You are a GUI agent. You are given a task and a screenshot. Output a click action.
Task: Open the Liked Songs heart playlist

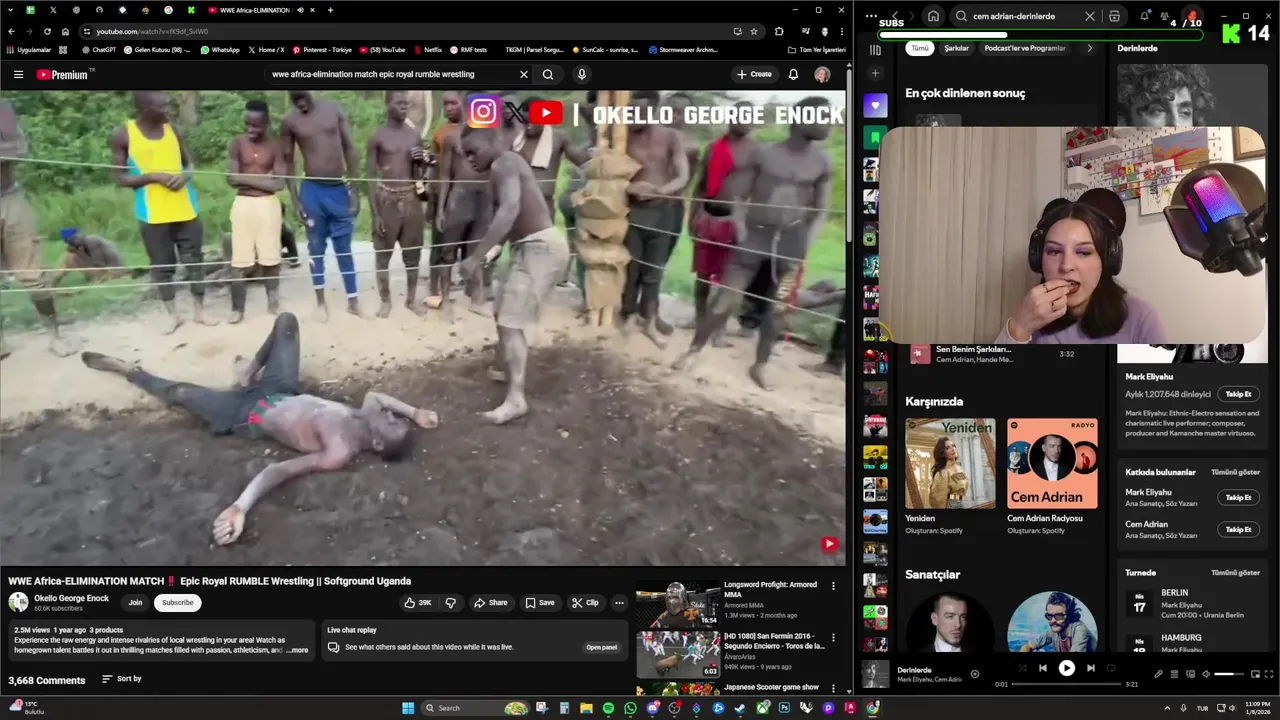click(x=875, y=105)
